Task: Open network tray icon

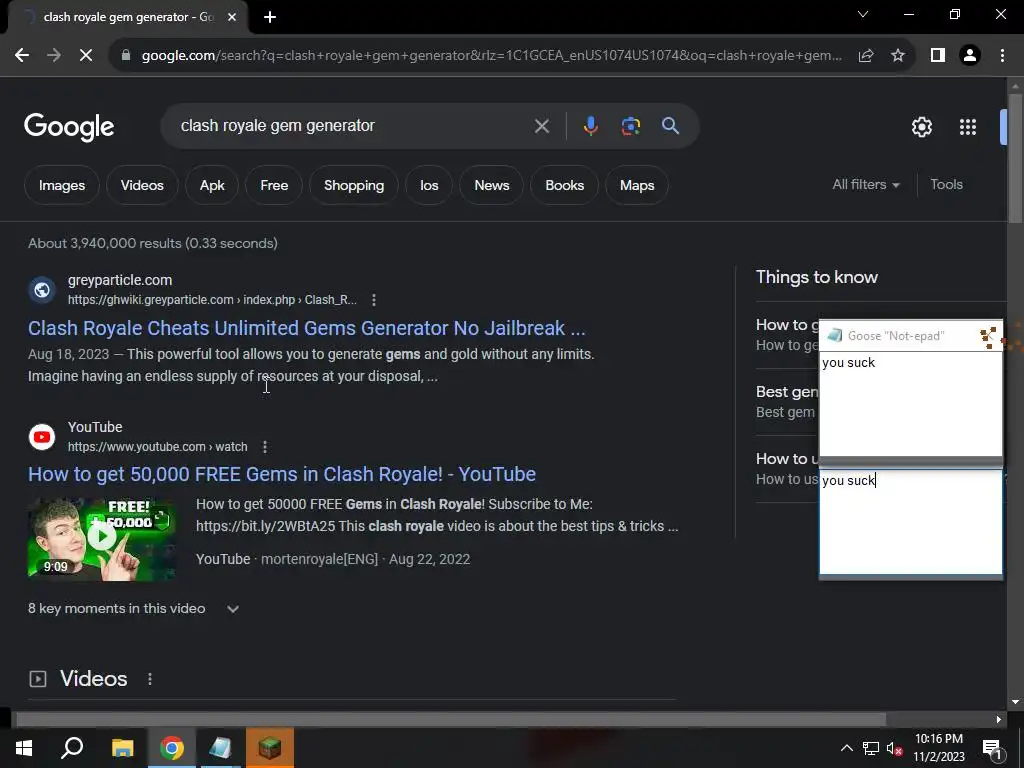Action: pos(871,748)
